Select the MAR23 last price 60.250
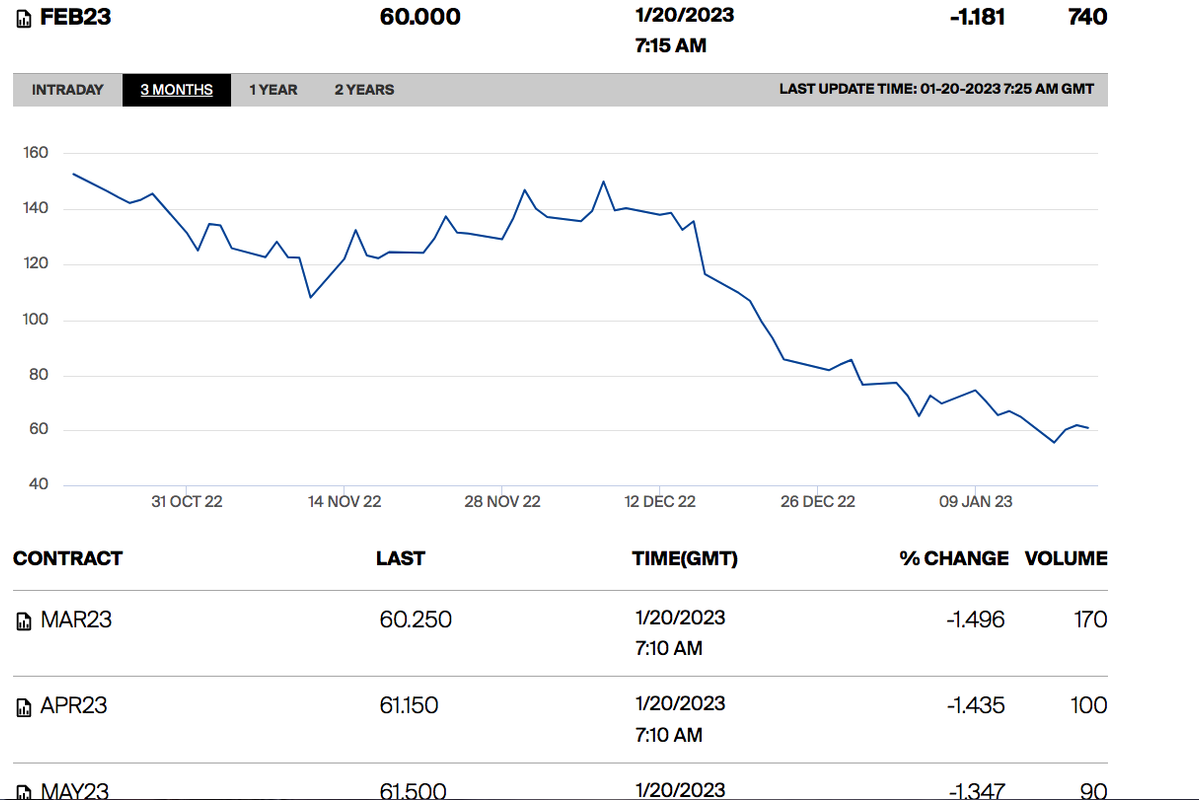 (415, 620)
